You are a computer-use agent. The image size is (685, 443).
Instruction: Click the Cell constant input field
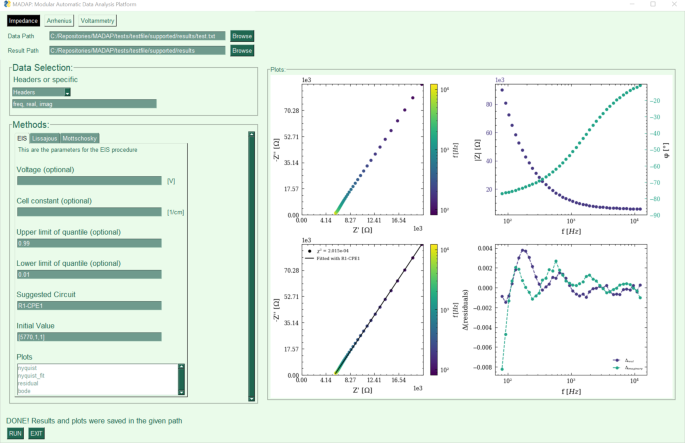[89, 212]
